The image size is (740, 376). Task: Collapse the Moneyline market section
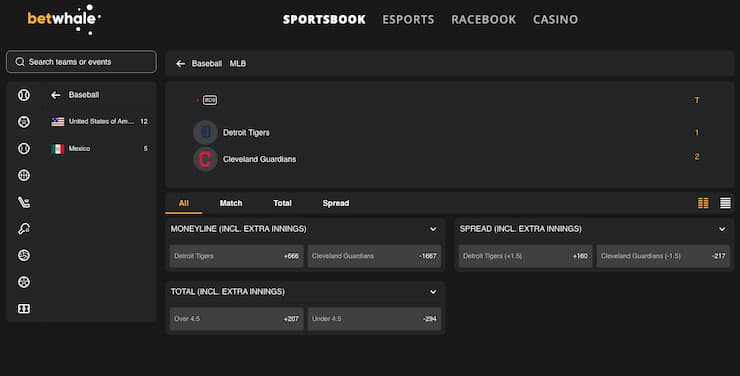click(433, 229)
